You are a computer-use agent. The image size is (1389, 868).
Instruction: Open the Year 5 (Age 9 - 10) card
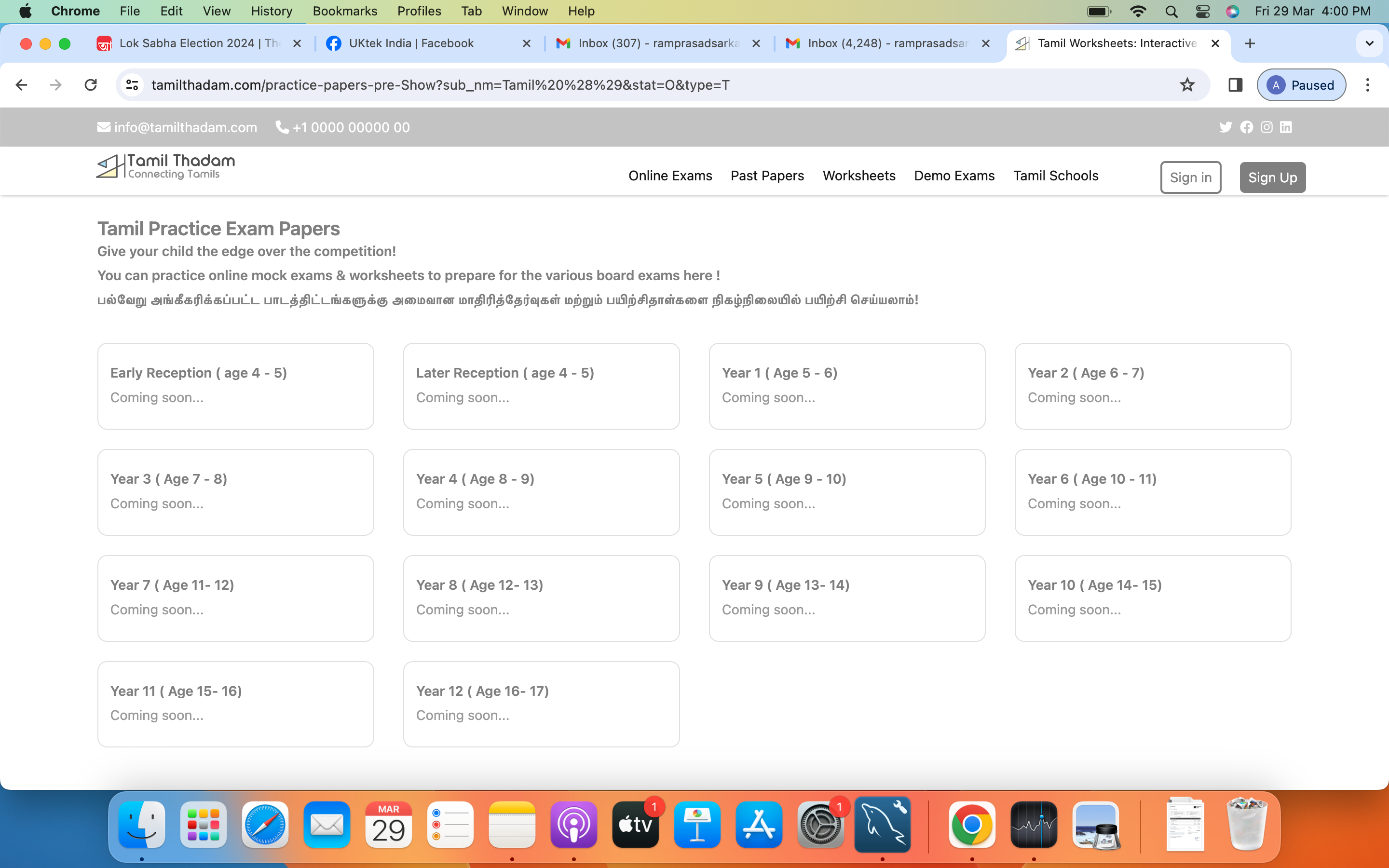point(846,491)
